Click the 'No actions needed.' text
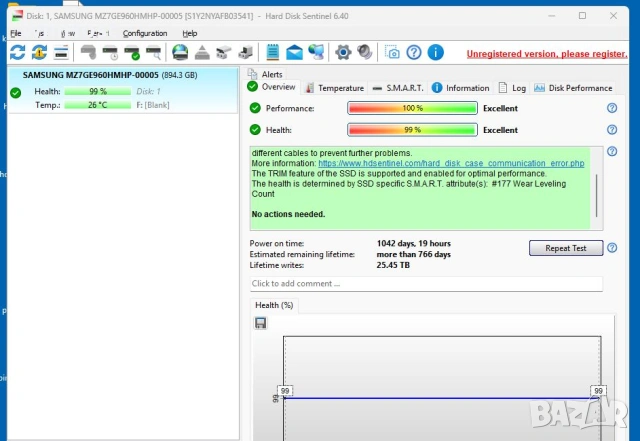This screenshot has height=441, width=640. click(288, 214)
